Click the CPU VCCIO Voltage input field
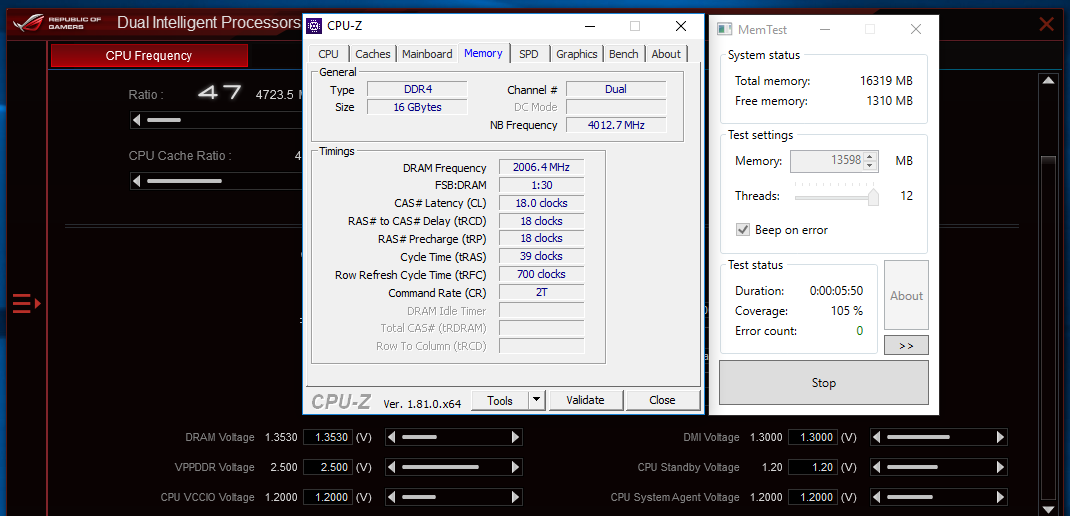 pos(329,497)
